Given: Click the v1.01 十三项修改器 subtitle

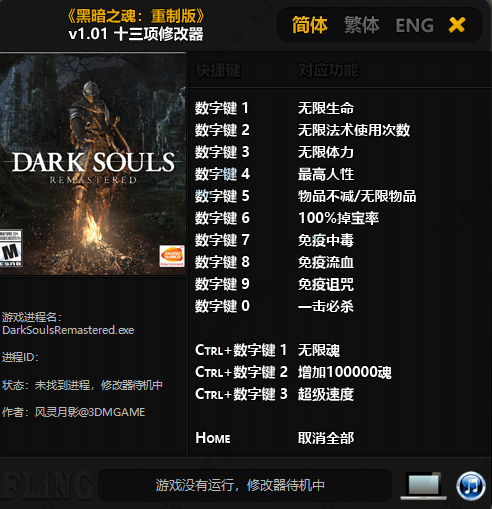Looking at the screenshot, I should 136,34.
